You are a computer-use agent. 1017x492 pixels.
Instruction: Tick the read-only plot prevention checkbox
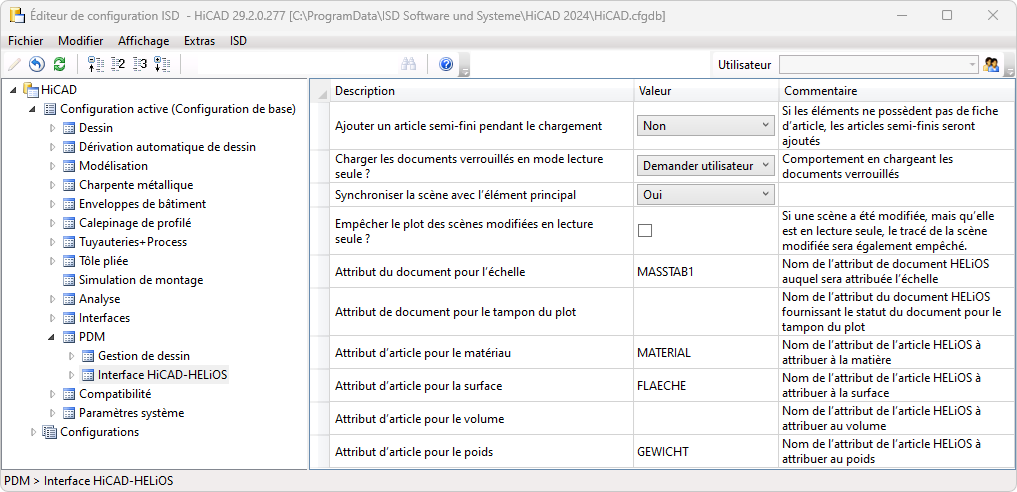tap(645, 231)
